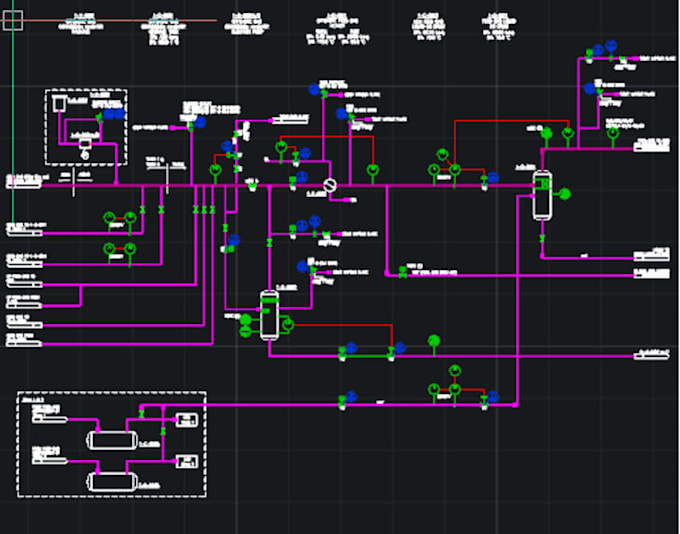
Task: Select off-page connector at right end of overhead line
Action: tap(651, 148)
